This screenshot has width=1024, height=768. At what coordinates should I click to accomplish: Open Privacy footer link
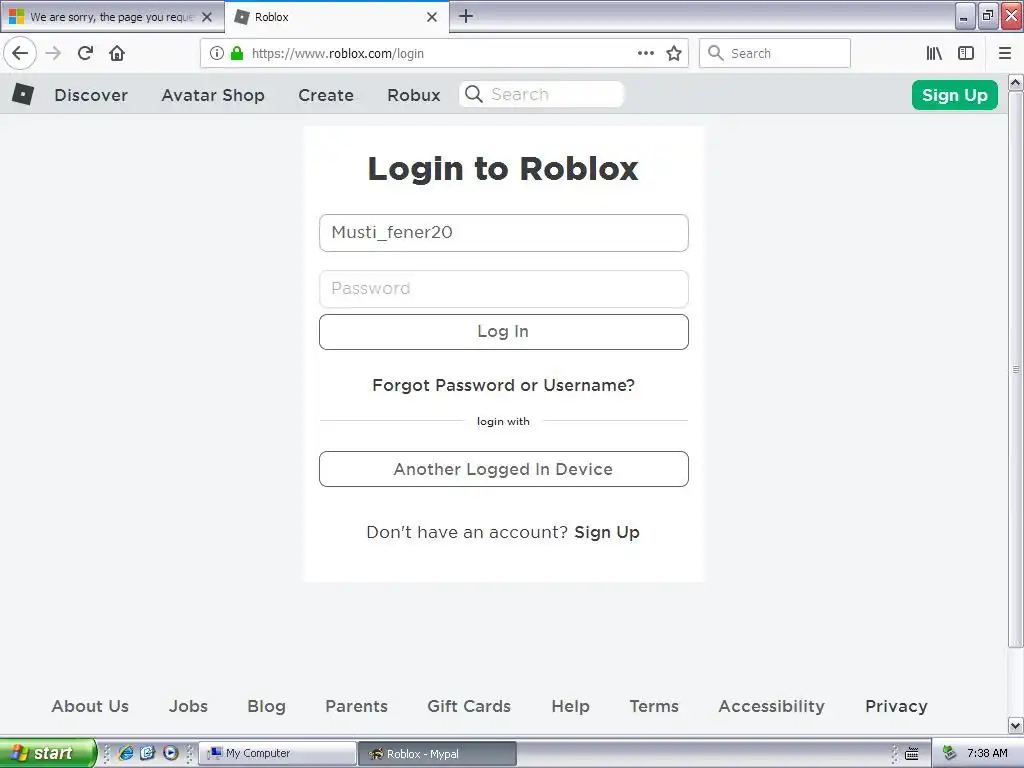896,706
